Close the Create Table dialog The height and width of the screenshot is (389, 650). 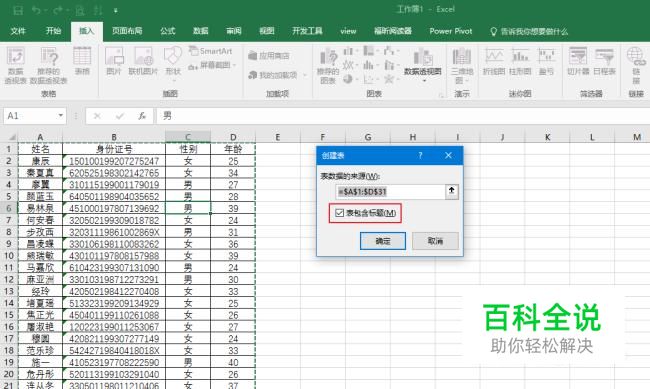[448, 156]
